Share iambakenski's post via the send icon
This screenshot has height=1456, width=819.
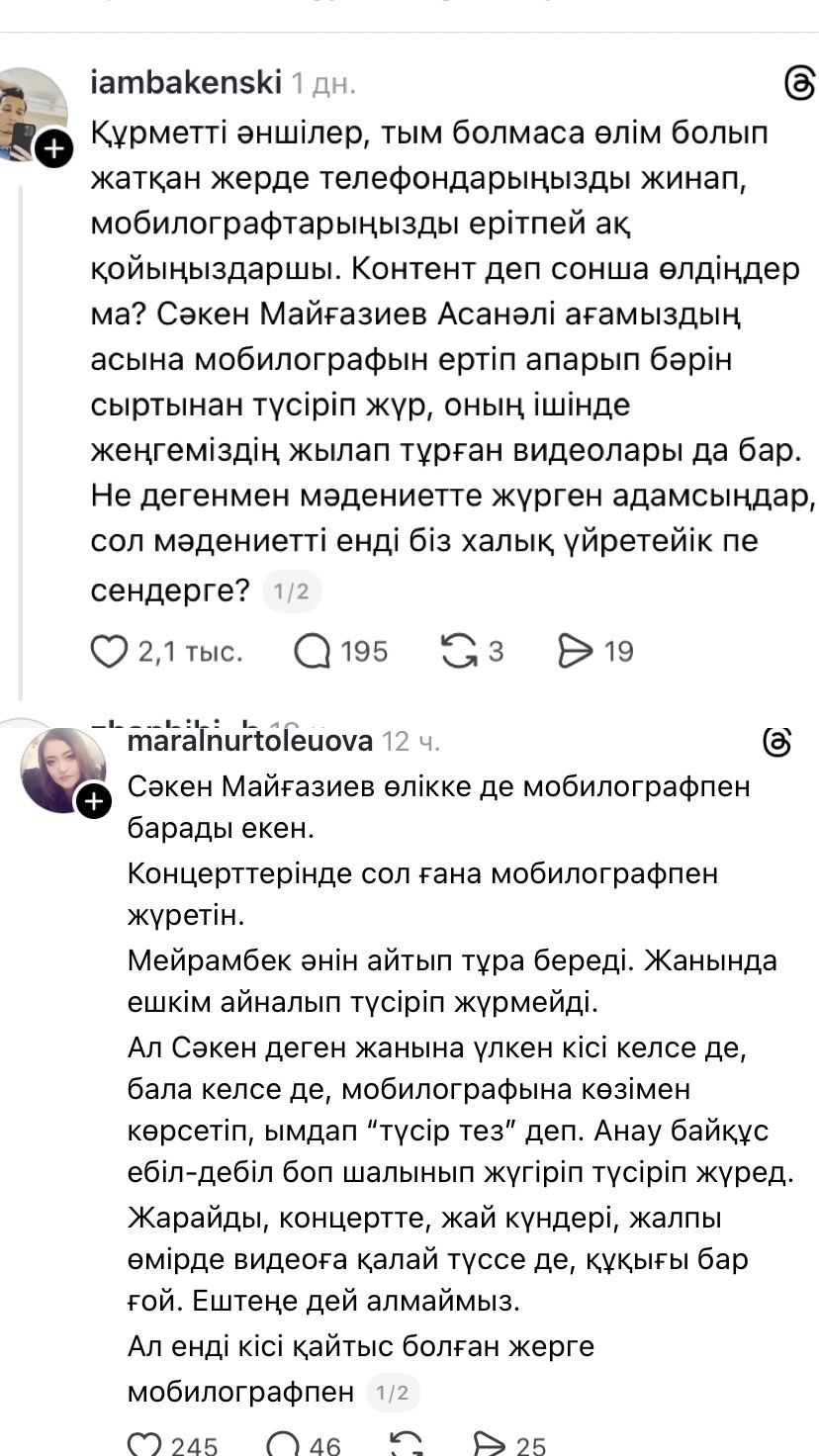click(575, 651)
